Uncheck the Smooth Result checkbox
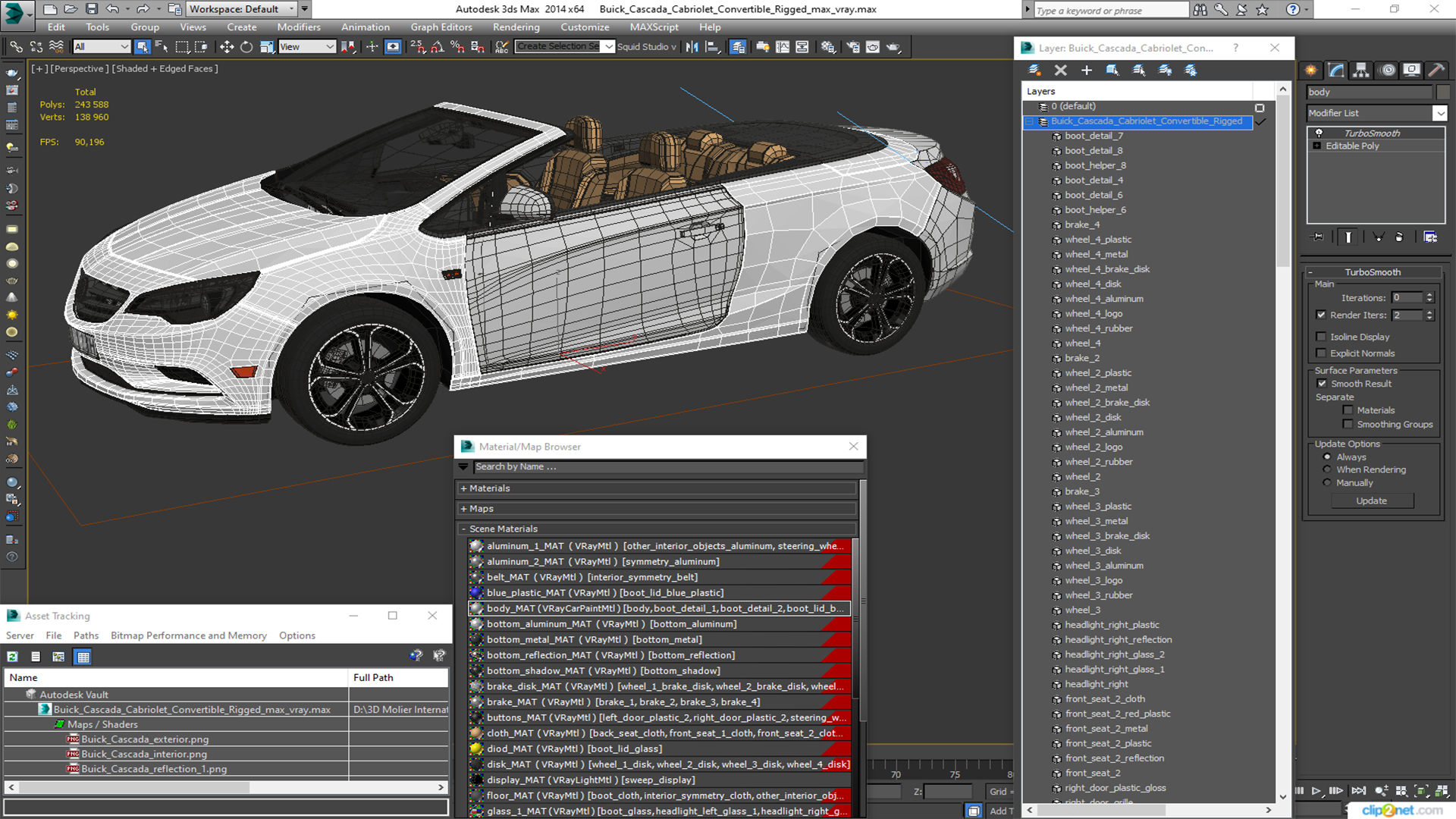Viewport: 1456px width, 819px height. coord(1322,384)
